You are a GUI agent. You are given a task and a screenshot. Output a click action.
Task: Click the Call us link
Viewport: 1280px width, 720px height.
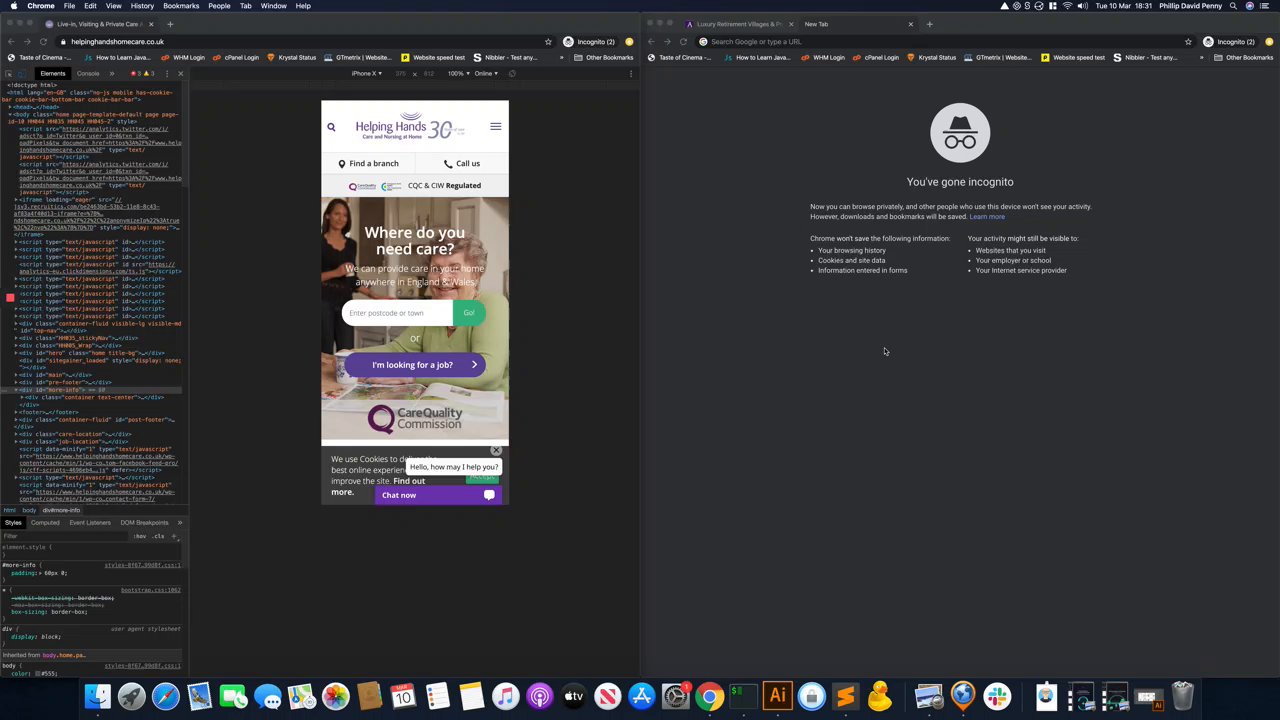[462, 164]
